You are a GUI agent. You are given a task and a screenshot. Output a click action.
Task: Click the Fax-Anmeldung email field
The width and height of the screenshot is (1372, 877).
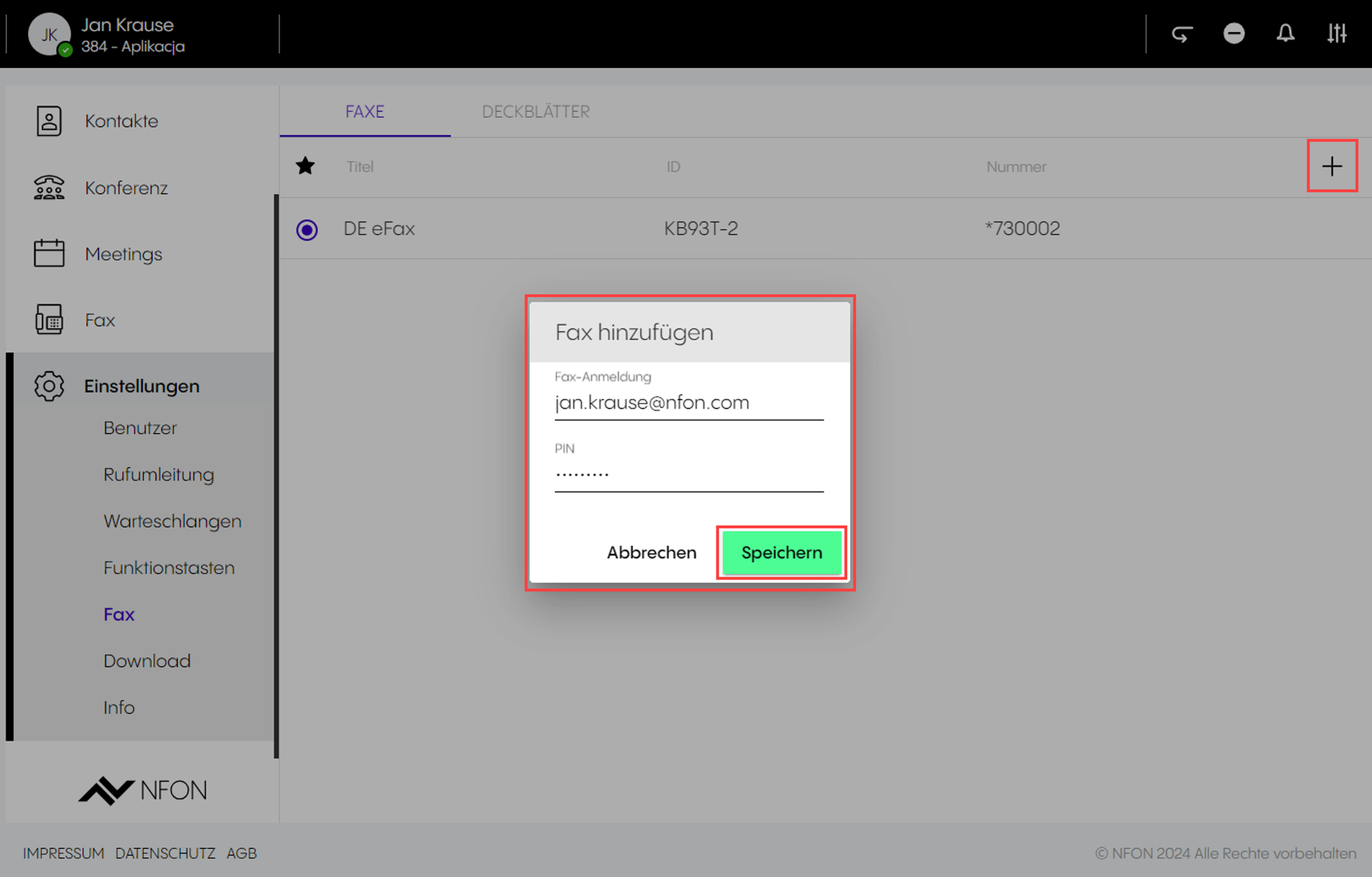688,403
